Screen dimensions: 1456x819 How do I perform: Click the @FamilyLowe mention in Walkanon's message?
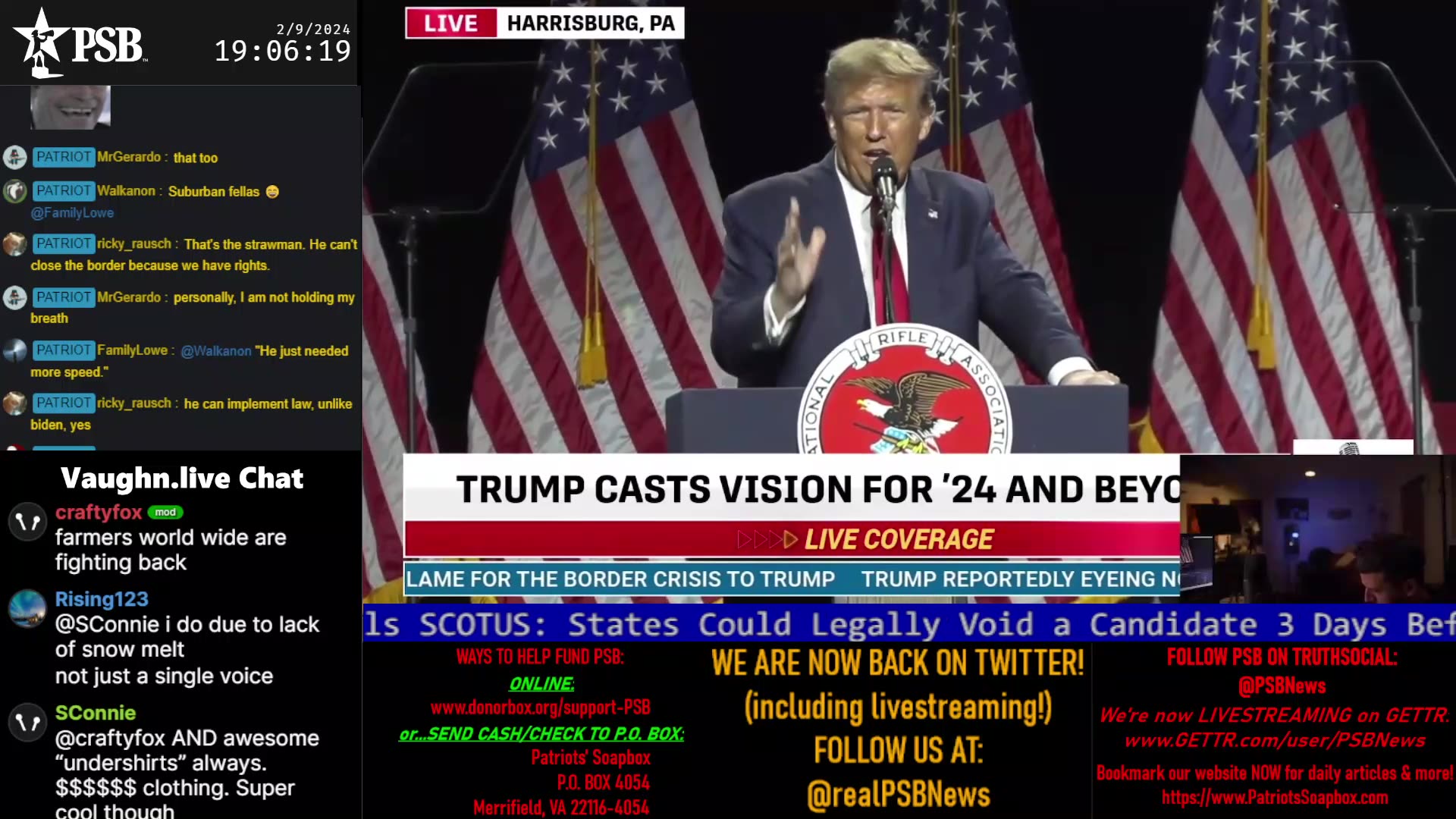pyautogui.click(x=72, y=213)
